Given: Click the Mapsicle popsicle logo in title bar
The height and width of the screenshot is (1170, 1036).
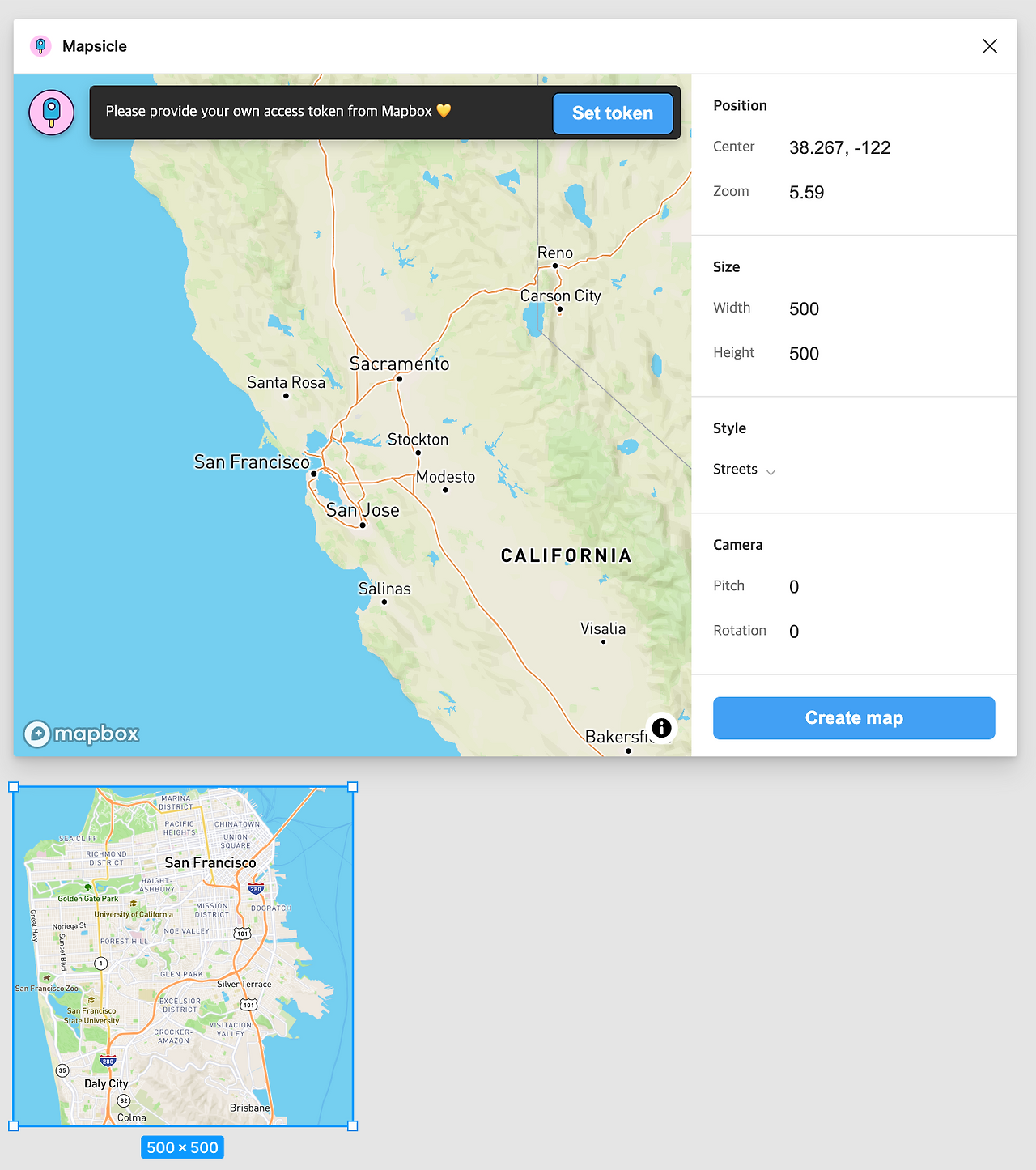Looking at the screenshot, I should 40,46.
